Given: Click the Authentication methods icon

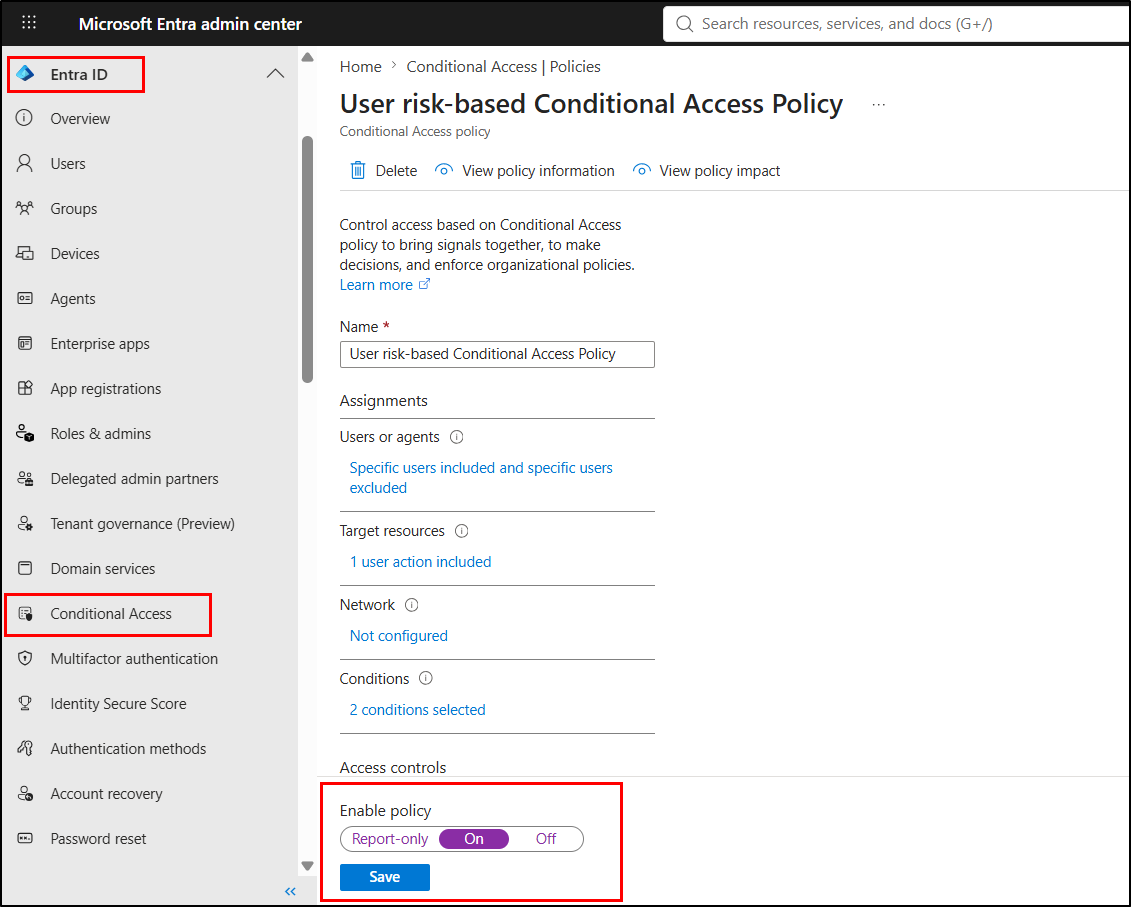Looking at the screenshot, I should tap(25, 749).
